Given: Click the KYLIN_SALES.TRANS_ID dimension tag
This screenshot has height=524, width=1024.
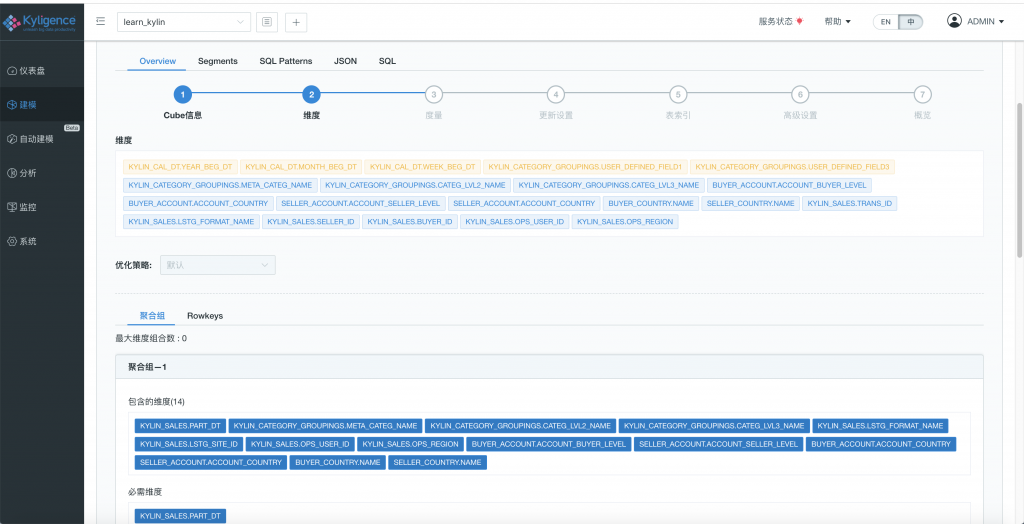Looking at the screenshot, I should (850, 203).
